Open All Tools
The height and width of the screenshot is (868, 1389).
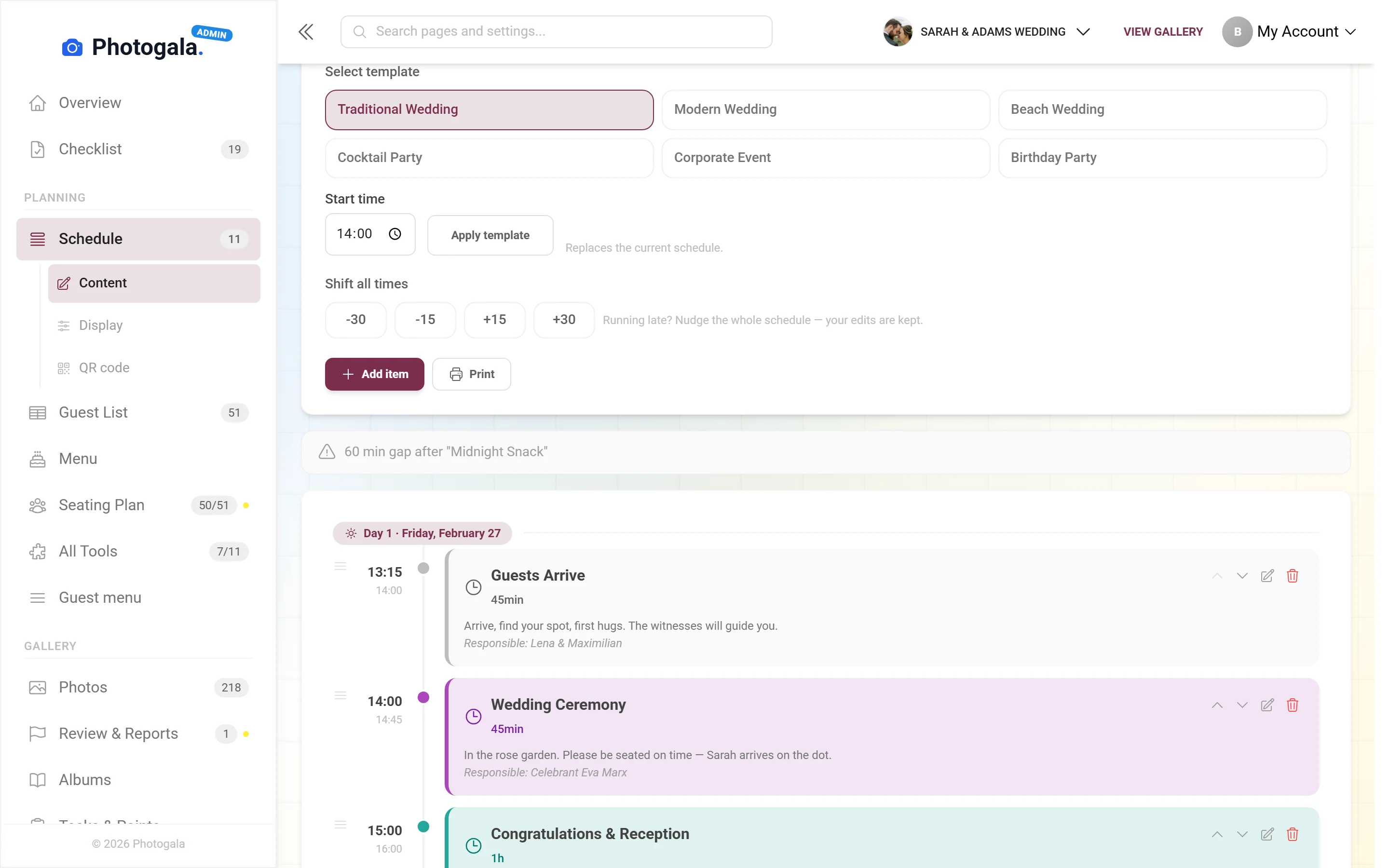pyautogui.click(x=138, y=551)
